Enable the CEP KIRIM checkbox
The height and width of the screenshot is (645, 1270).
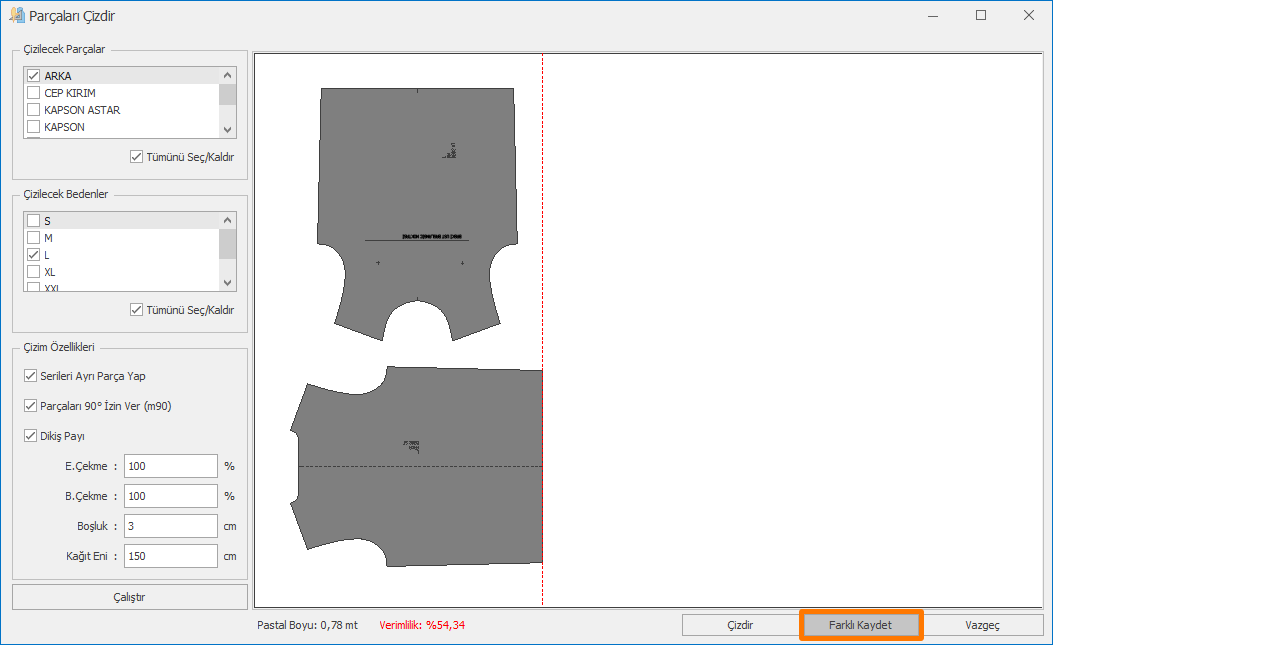34,93
